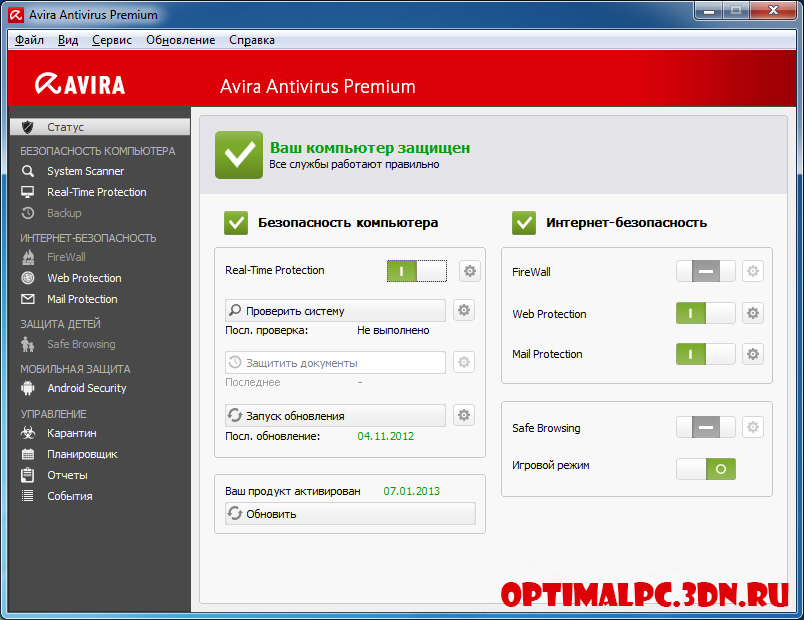Click the green check beside Безопасность компьютера
Screen dimensions: 804x620
(236, 223)
